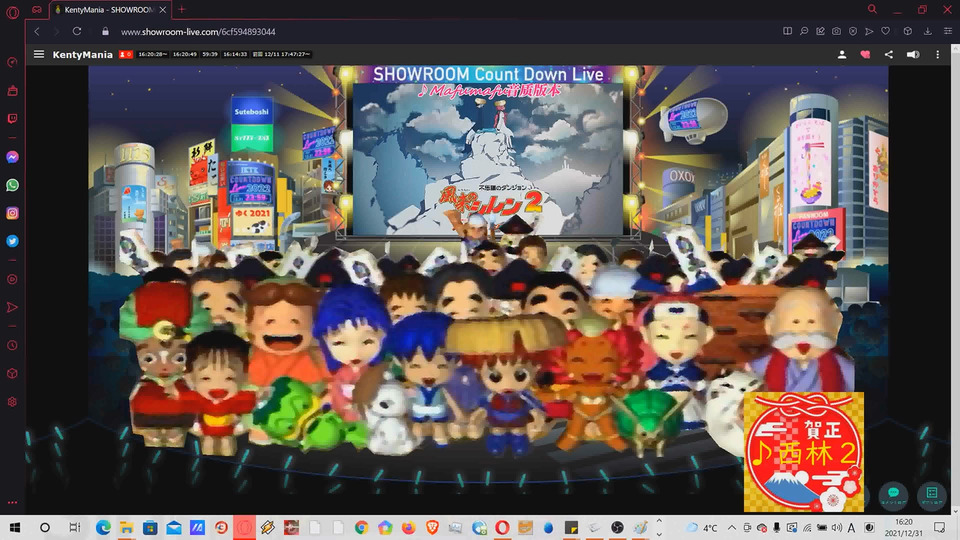Search open tabs with magnifier icon
Screen dimensions: 960x540
coord(872,9)
